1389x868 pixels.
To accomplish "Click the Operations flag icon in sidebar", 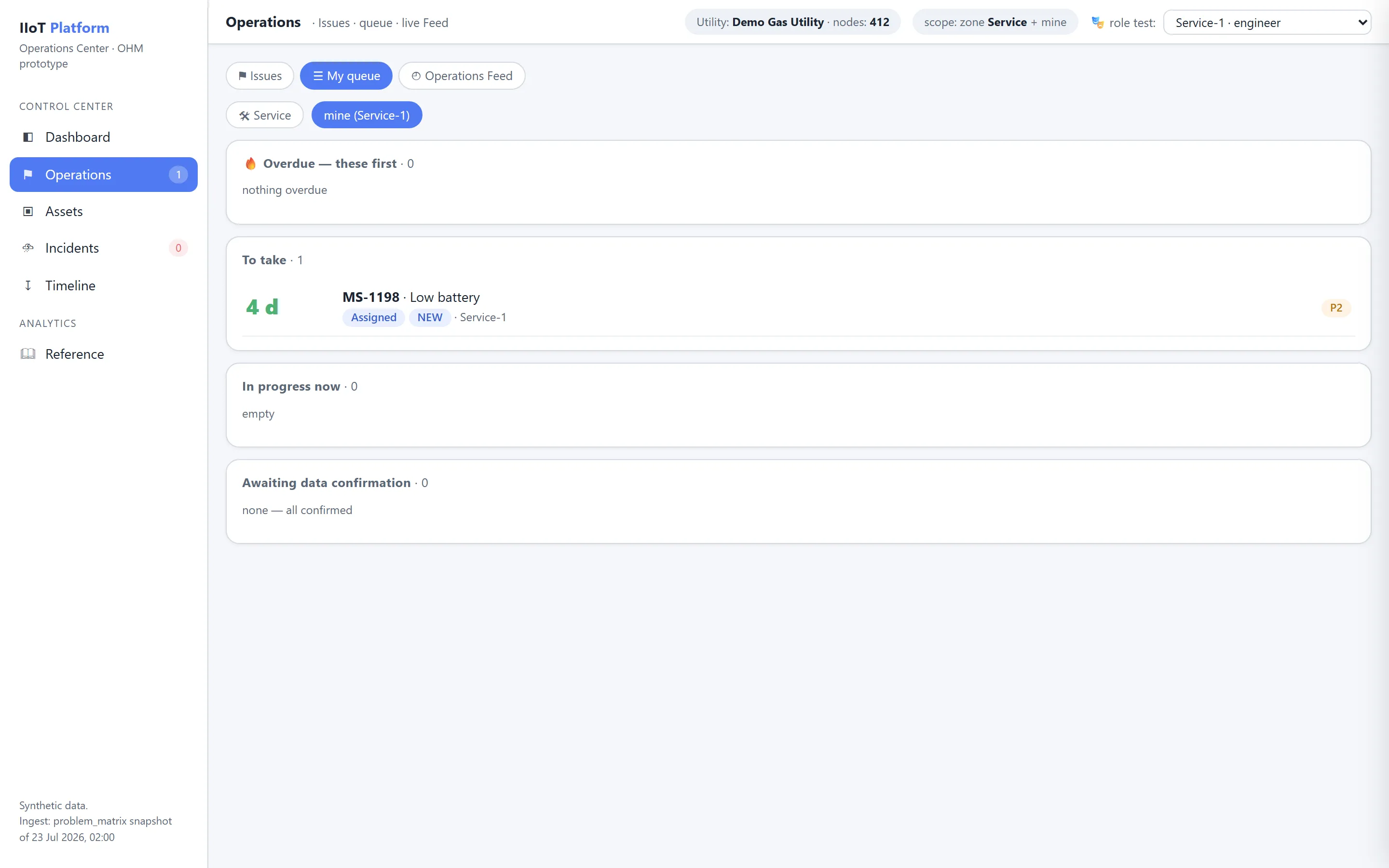I will click(x=27, y=175).
